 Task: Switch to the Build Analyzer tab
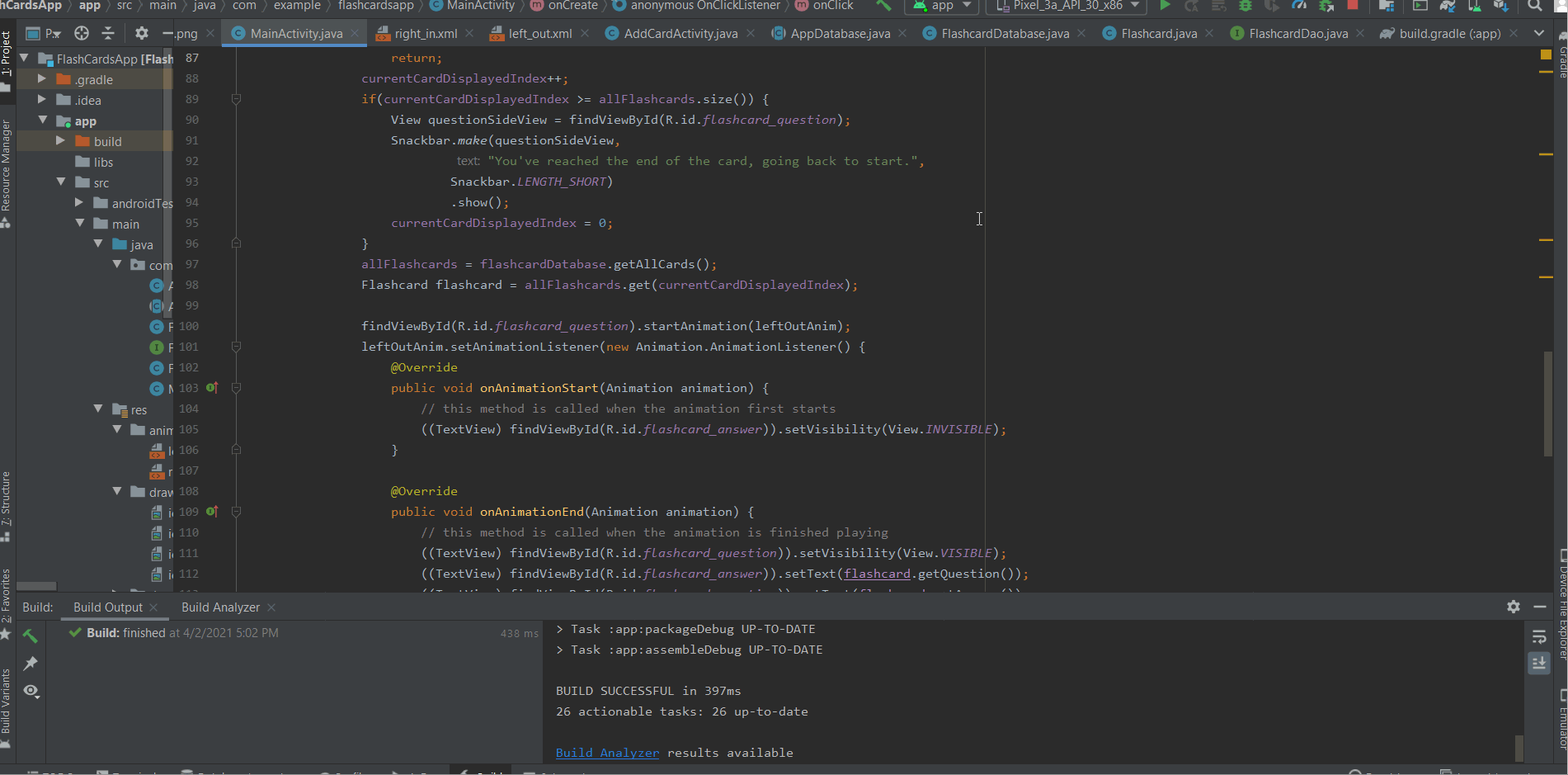(x=220, y=607)
